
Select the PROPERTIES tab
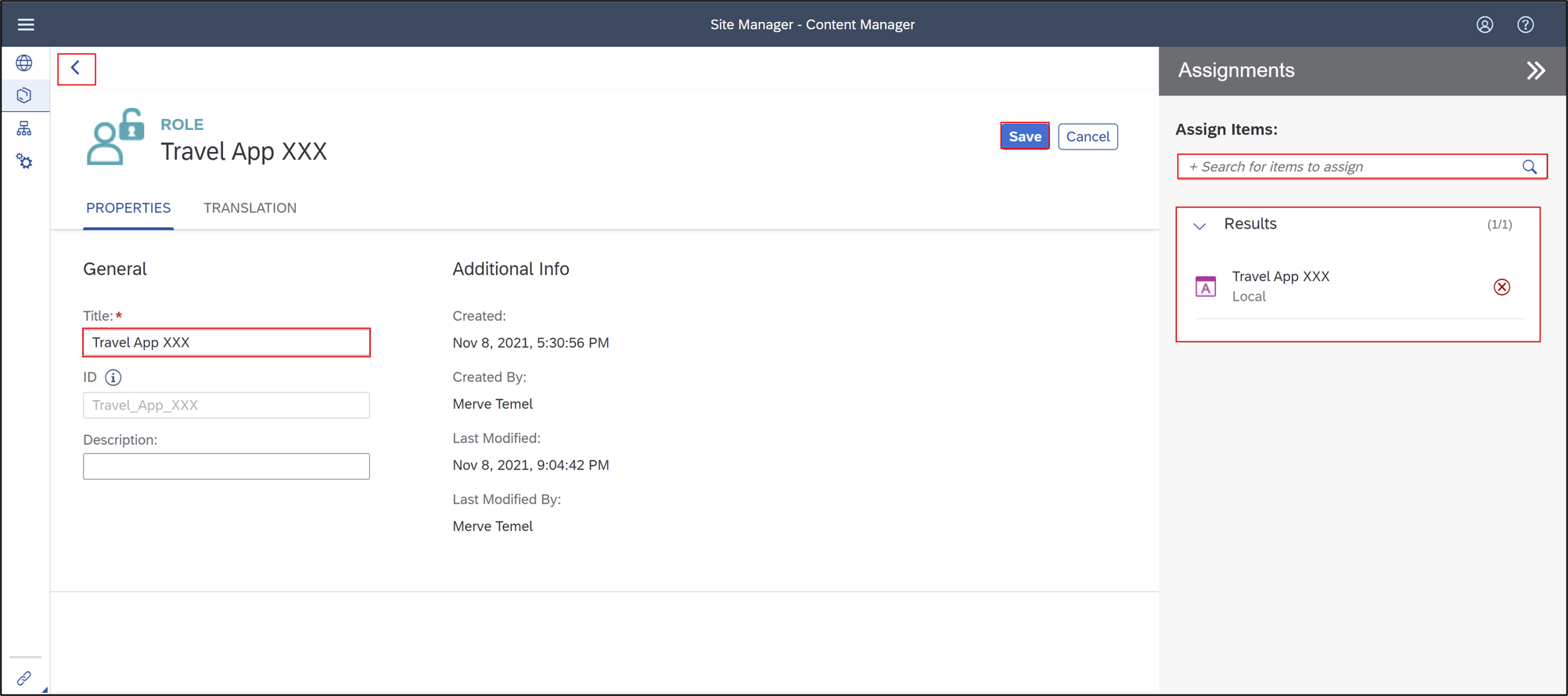(128, 208)
